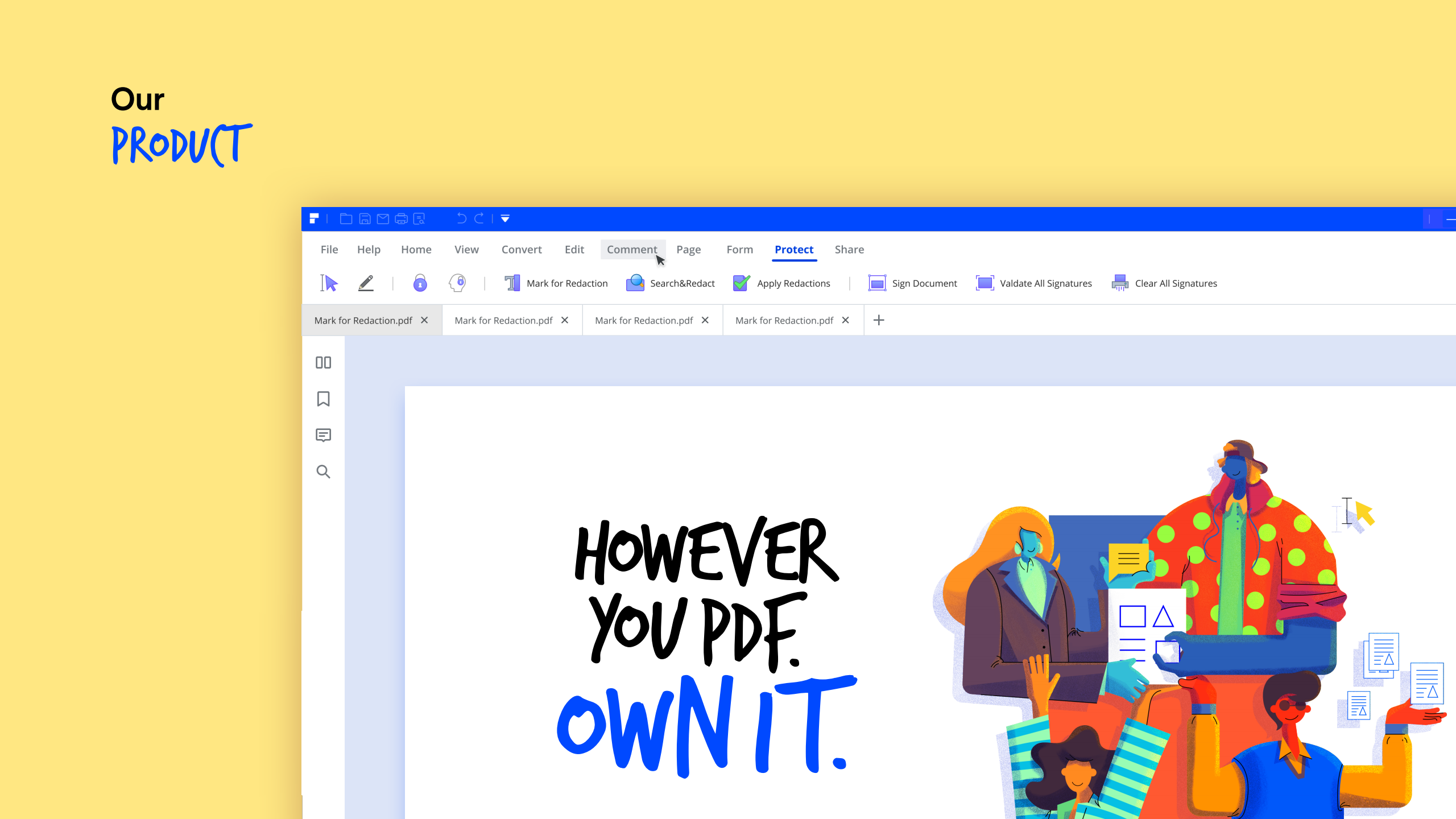Click the Mark for Redaction icon
1456x819 pixels.
pyautogui.click(x=512, y=283)
